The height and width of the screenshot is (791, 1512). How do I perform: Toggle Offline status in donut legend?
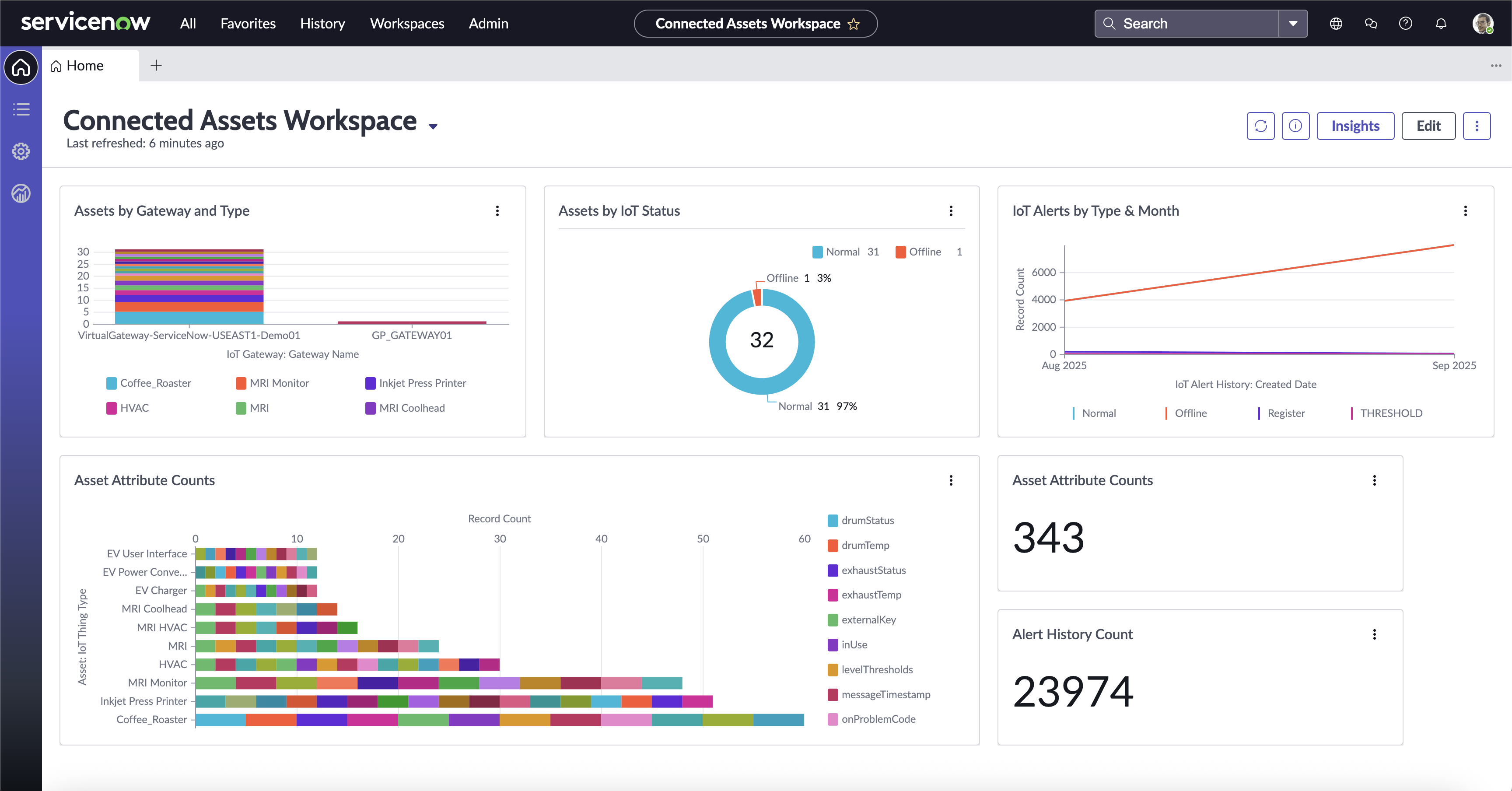tap(928, 252)
